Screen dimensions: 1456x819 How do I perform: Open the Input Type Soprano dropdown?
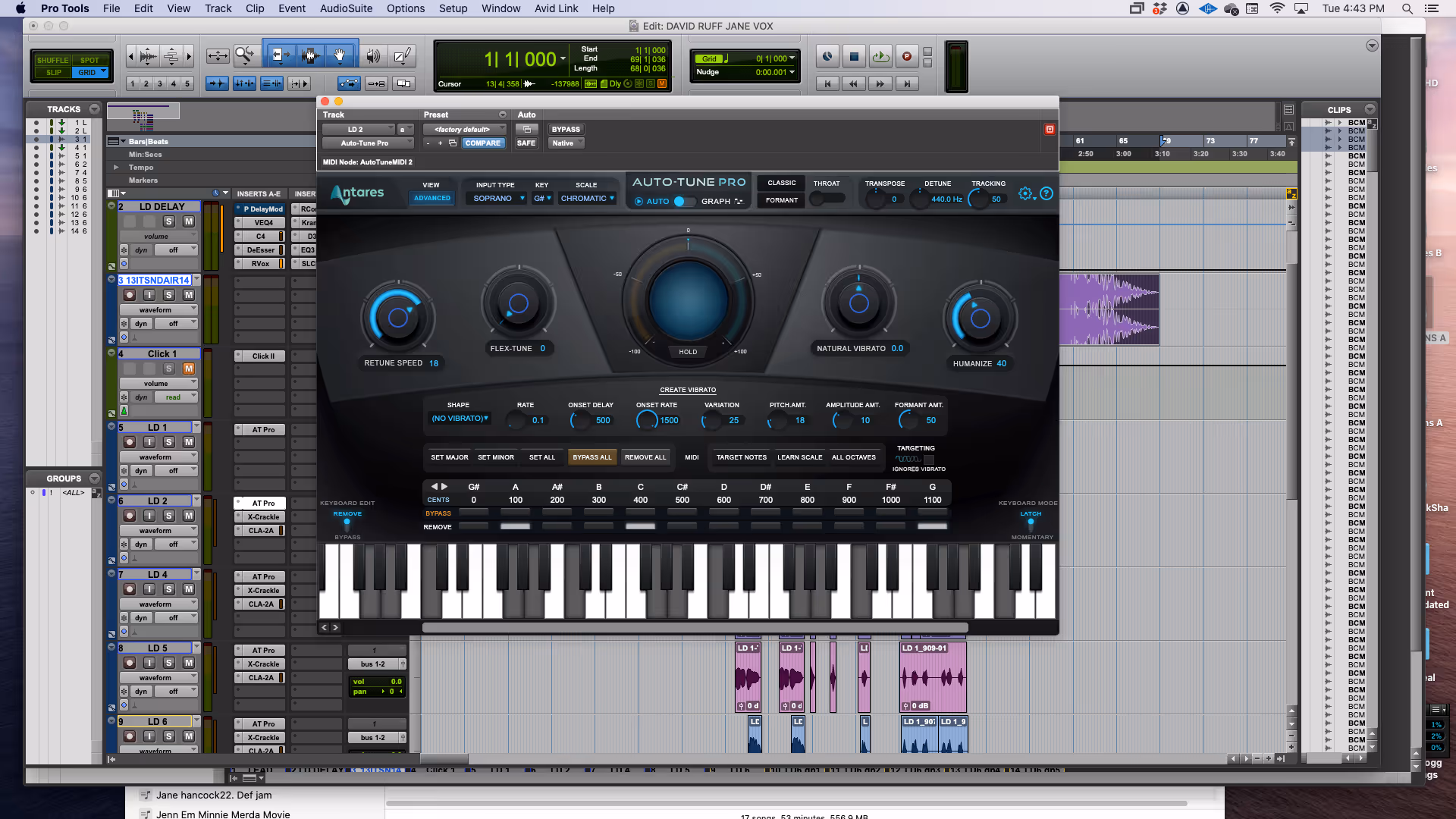coord(499,199)
